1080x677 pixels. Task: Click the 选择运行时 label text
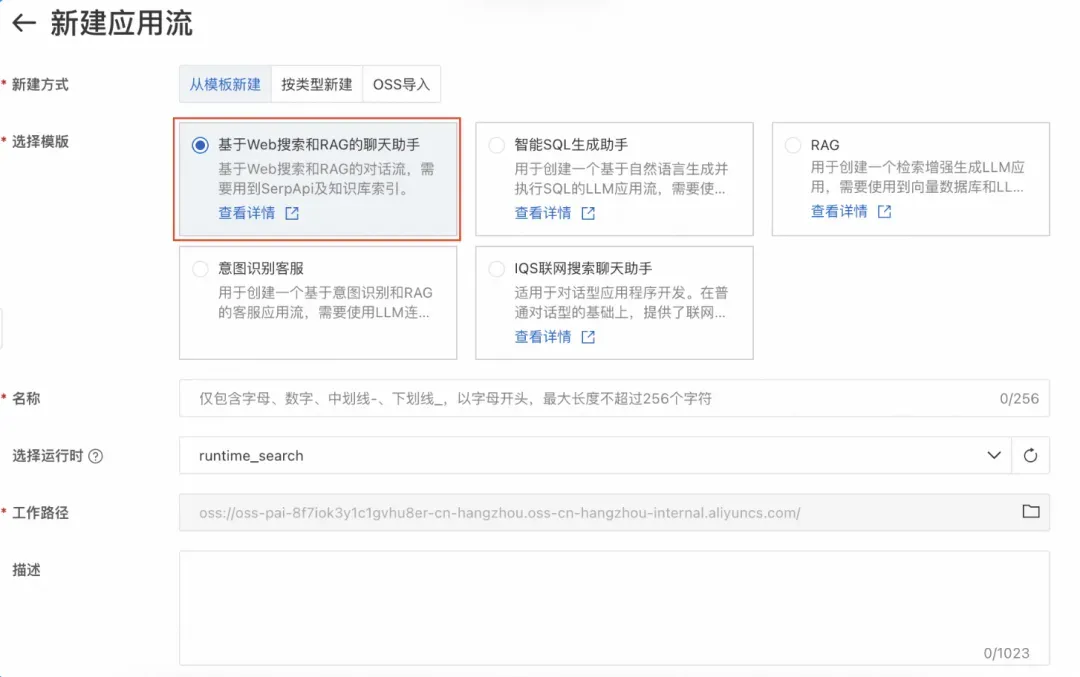coord(48,456)
